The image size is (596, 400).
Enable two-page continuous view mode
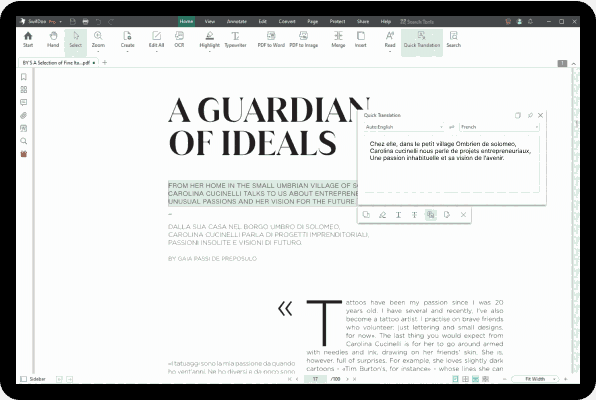click(x=485, y=379)
